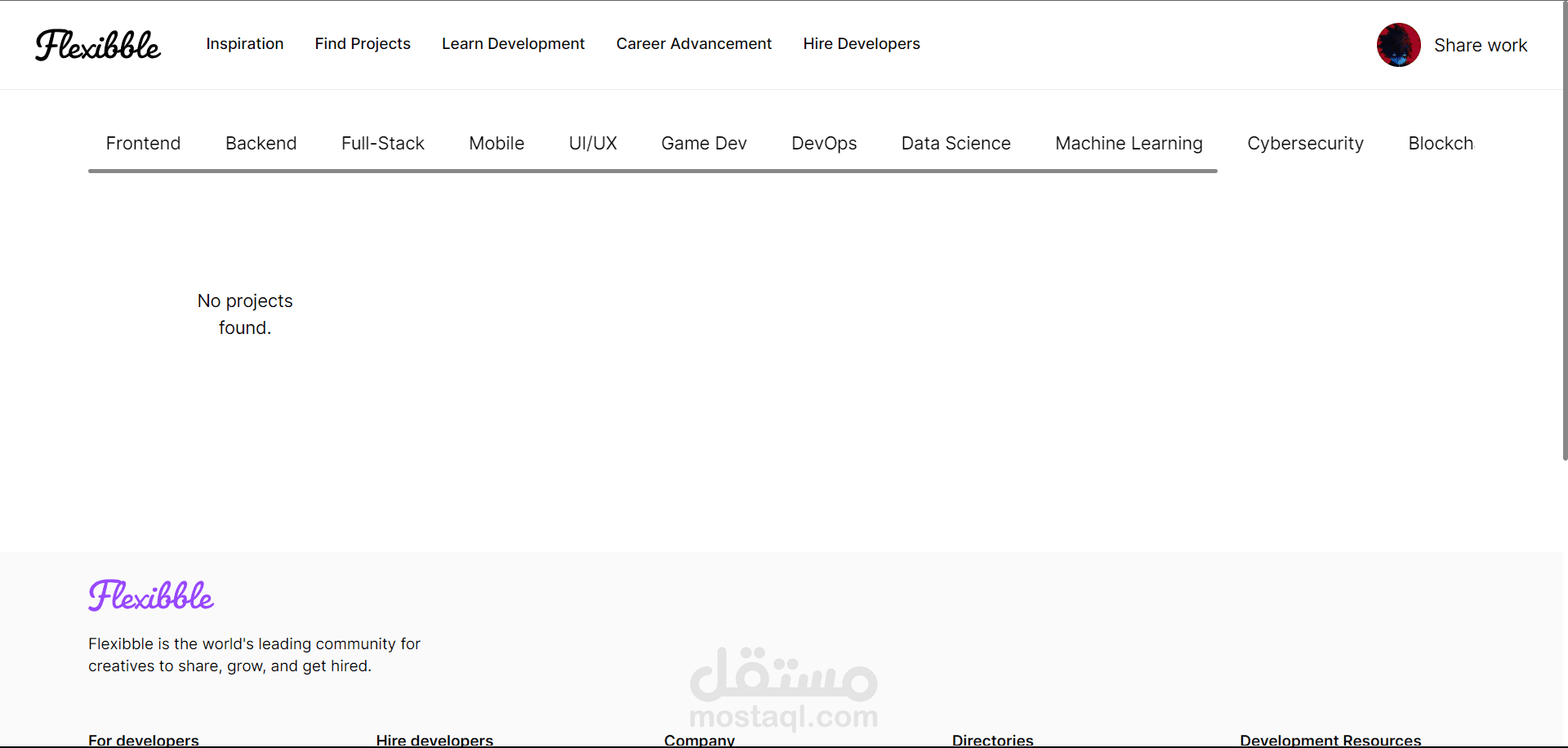This screenshot has width=1568, height=748.
Task: Click the 'No projects found.' message
Action: (x=245, y=314)
